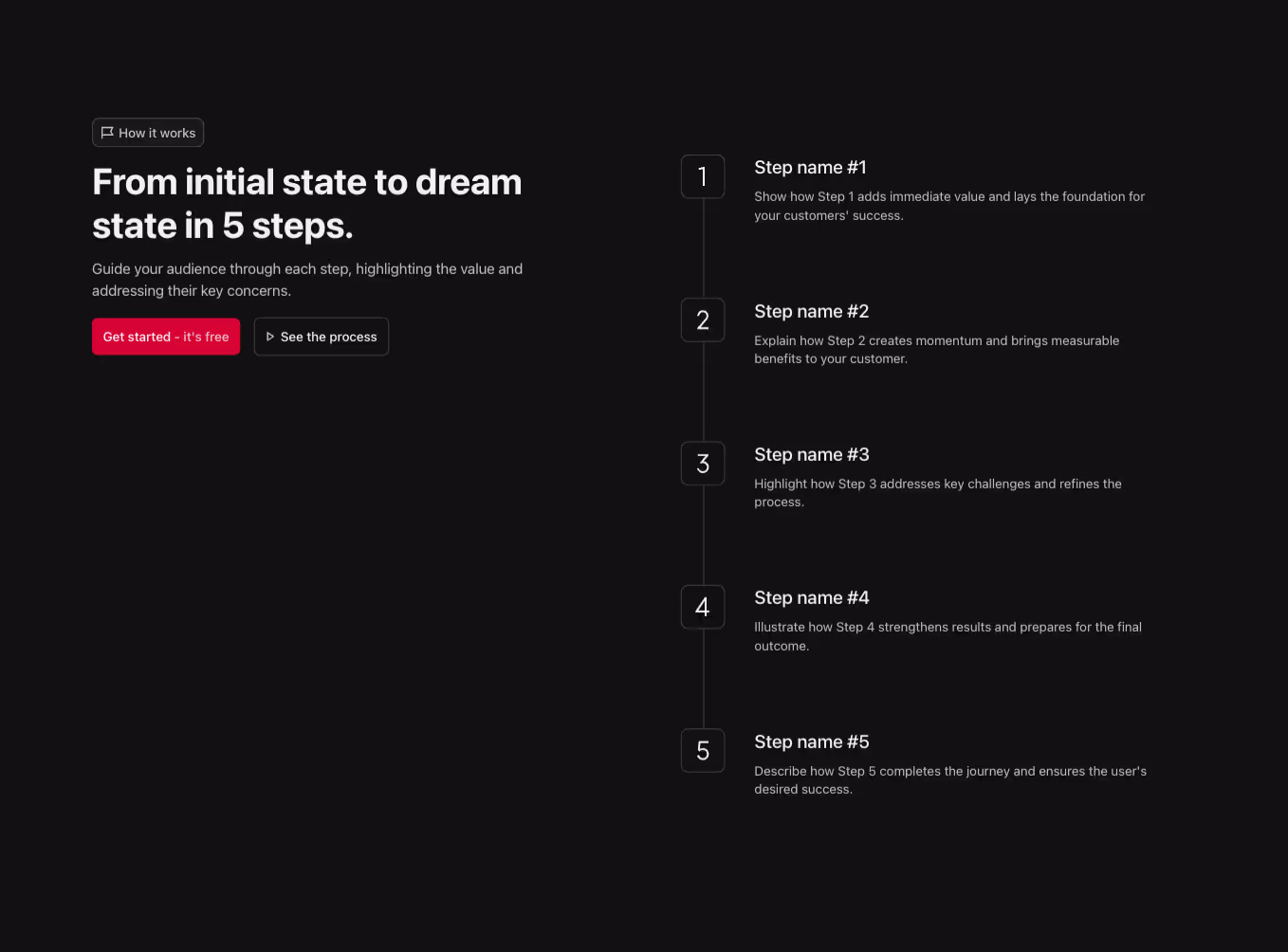Click the description text under Step name #5
Screen dimensions: 1288x952
click(949, 779)
